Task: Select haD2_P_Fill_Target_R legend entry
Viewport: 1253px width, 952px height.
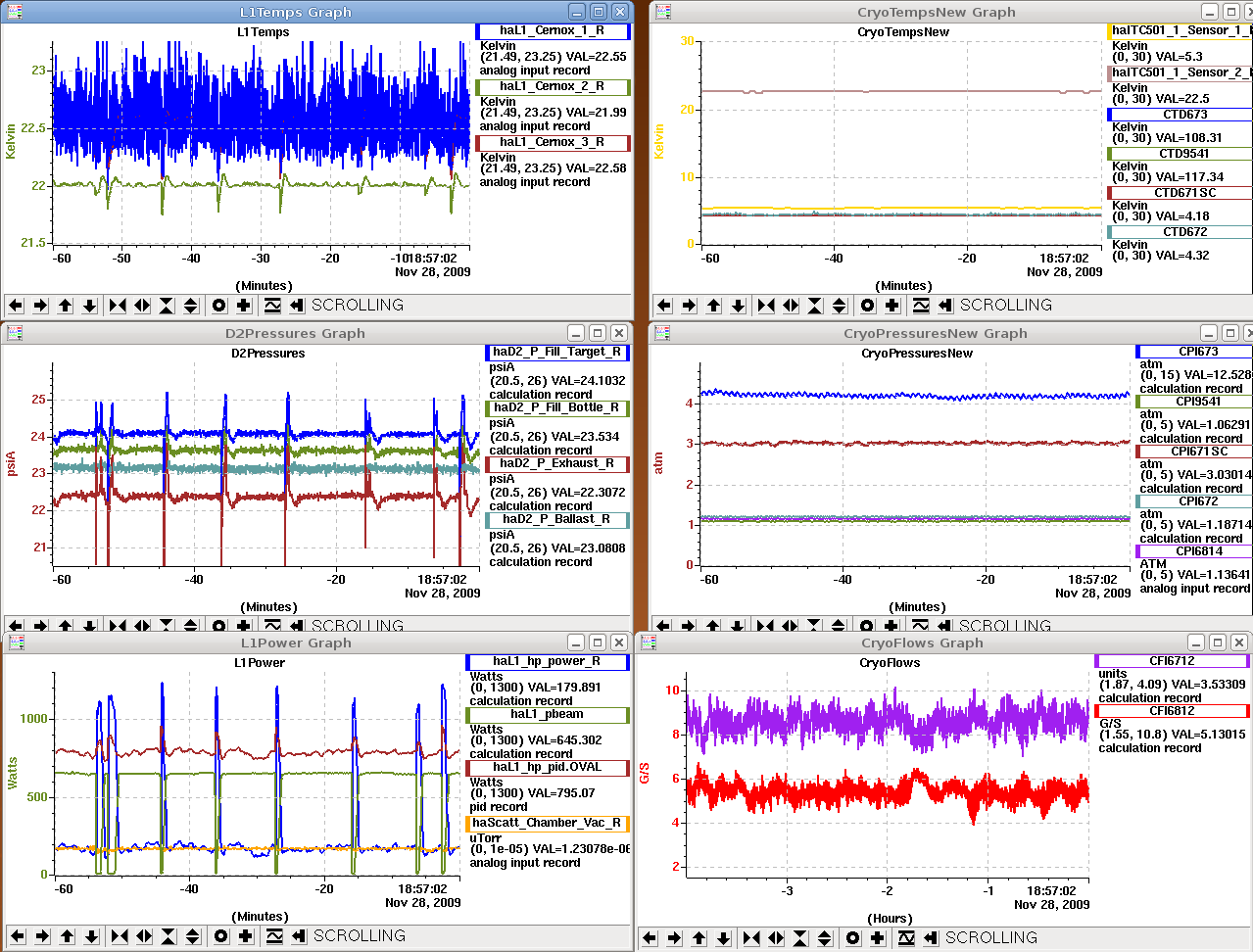Action: 557,353
